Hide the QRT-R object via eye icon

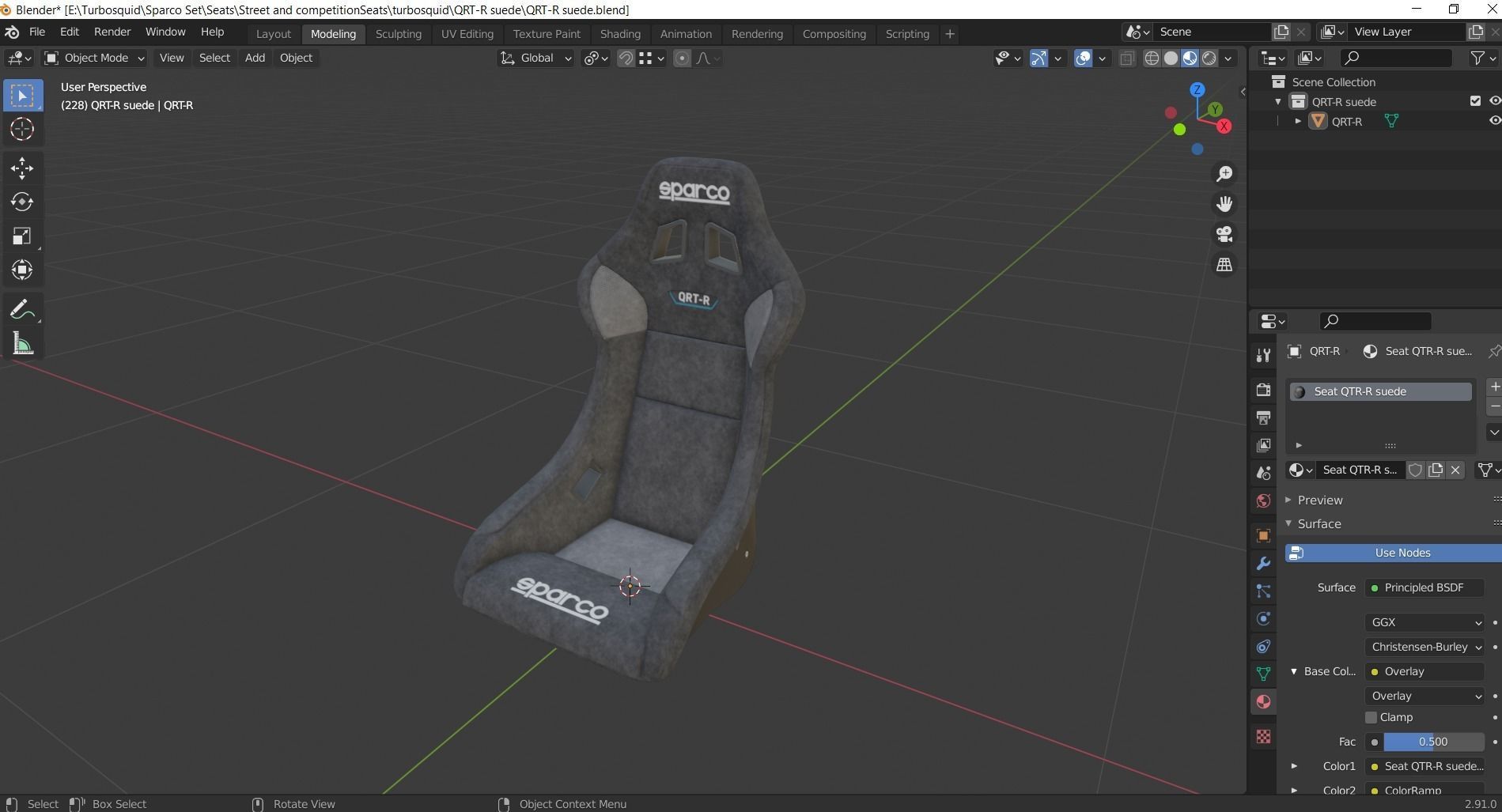(1494, 121)
